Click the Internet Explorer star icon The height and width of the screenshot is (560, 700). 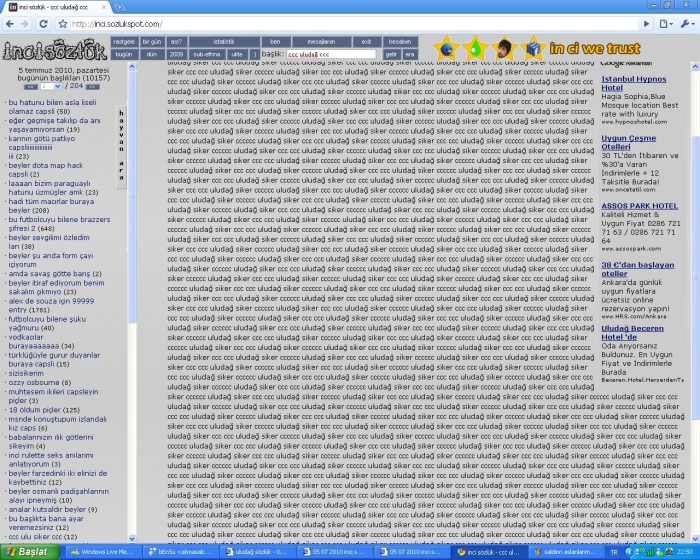pos(446,48)
